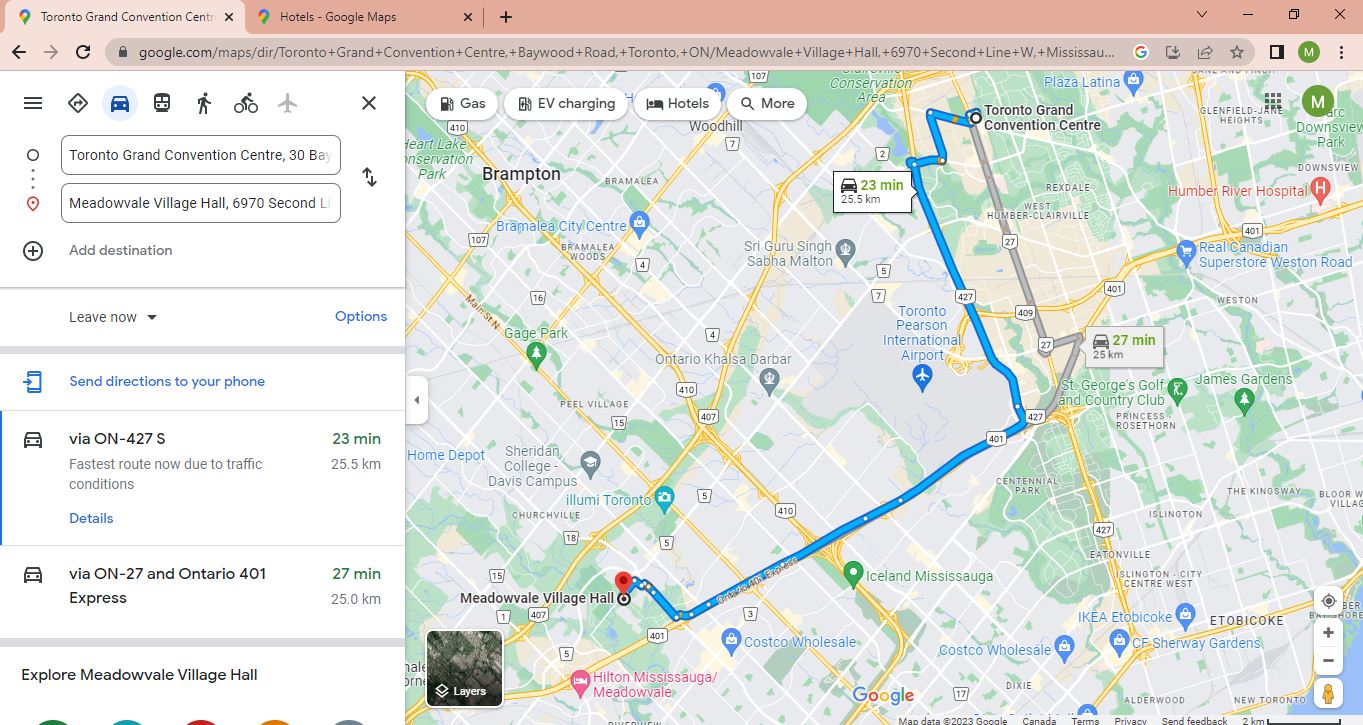1363x725 pixels.
Task: Select the via ON-427 S route
Action: click(x=202, y=478)
